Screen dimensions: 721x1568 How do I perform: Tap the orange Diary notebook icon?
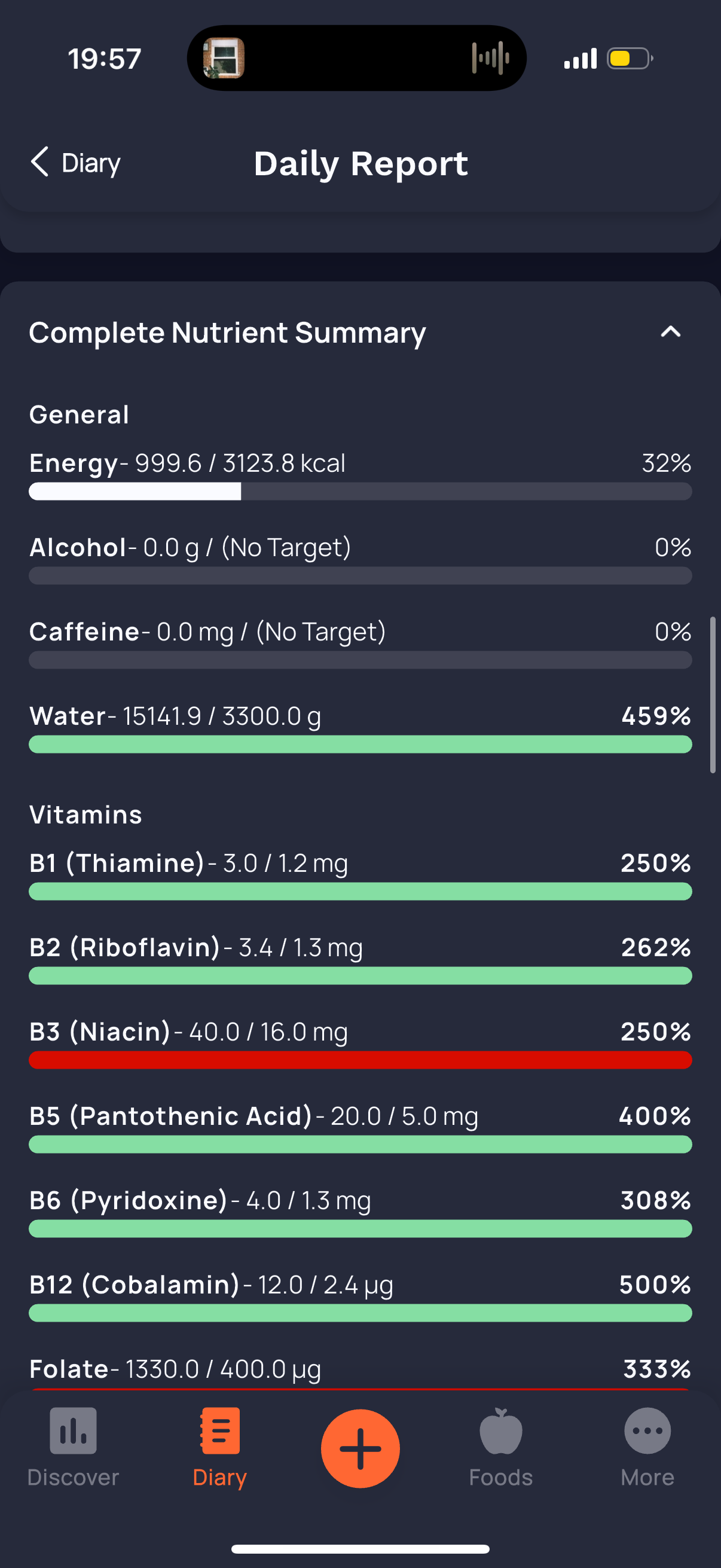219,1430
